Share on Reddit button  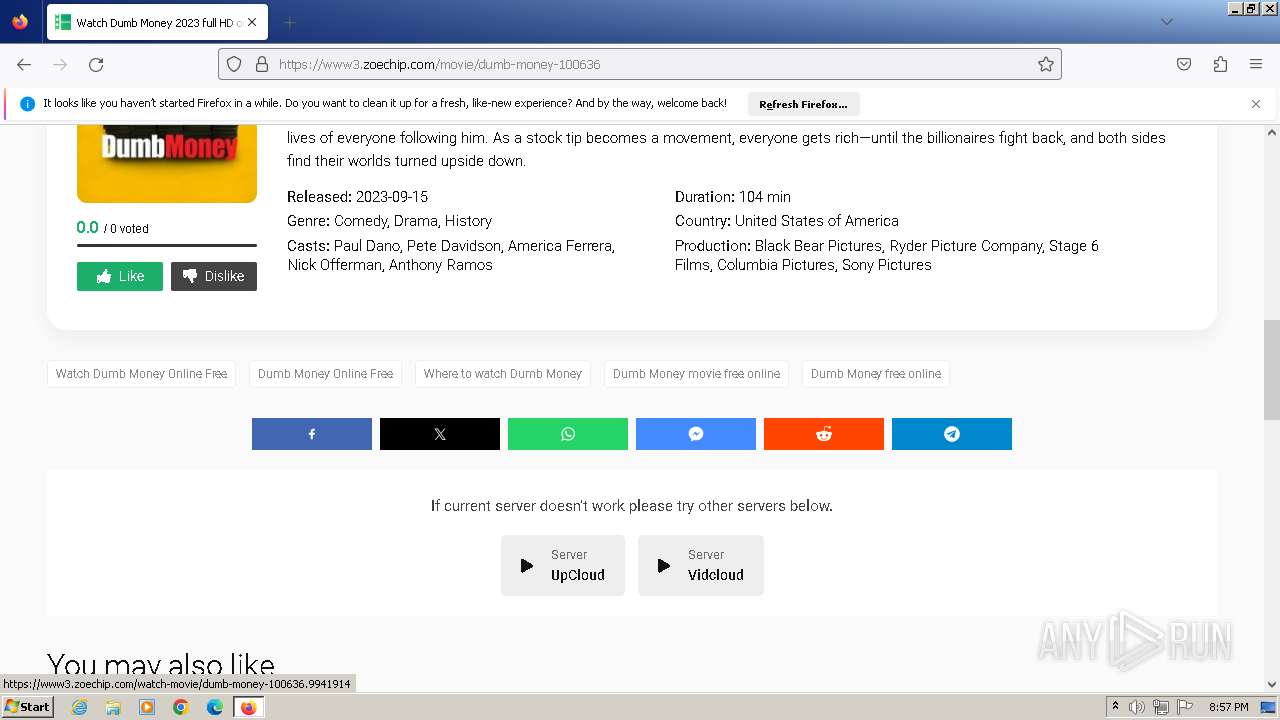824,434
